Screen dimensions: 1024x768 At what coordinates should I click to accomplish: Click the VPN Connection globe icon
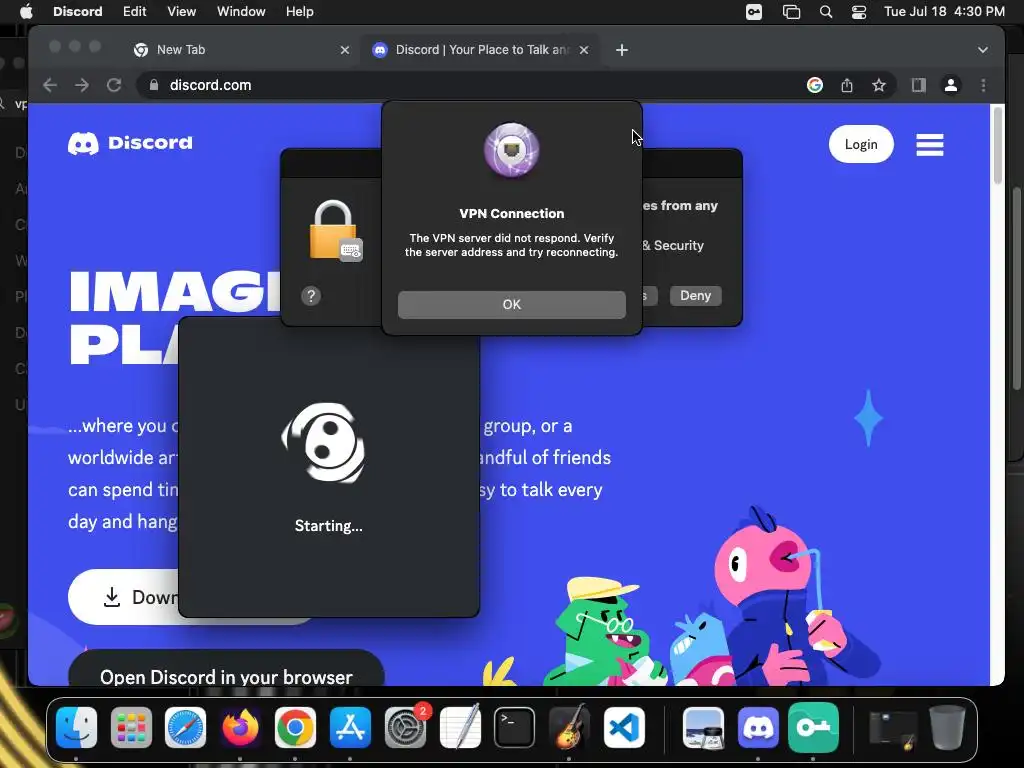coord(511,150)
